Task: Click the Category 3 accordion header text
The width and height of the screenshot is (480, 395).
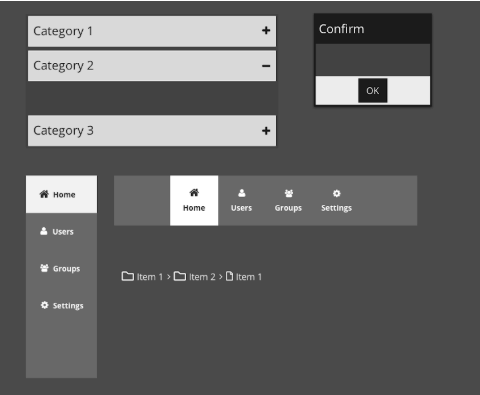Action: coord(63,131)
